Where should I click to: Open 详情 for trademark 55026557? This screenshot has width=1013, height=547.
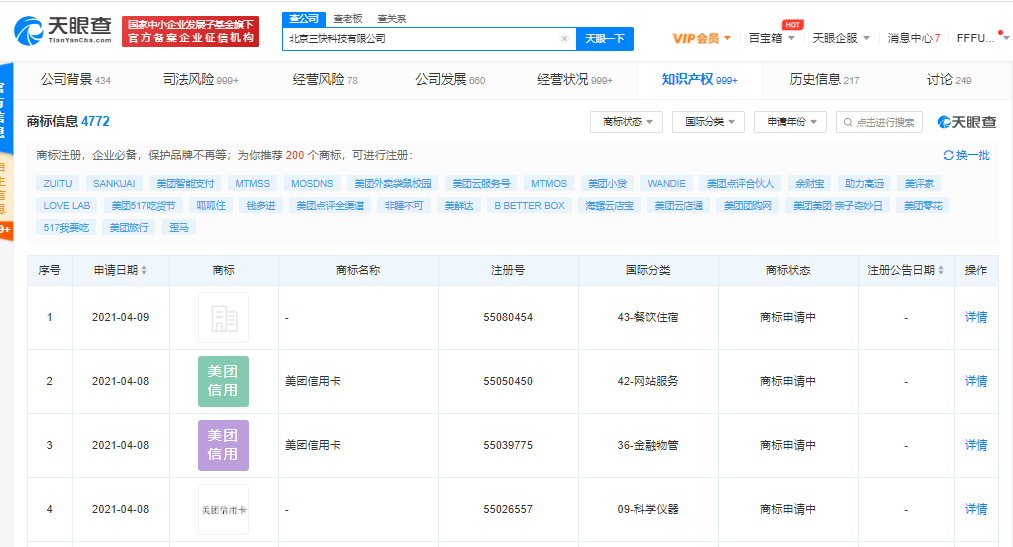976,509
